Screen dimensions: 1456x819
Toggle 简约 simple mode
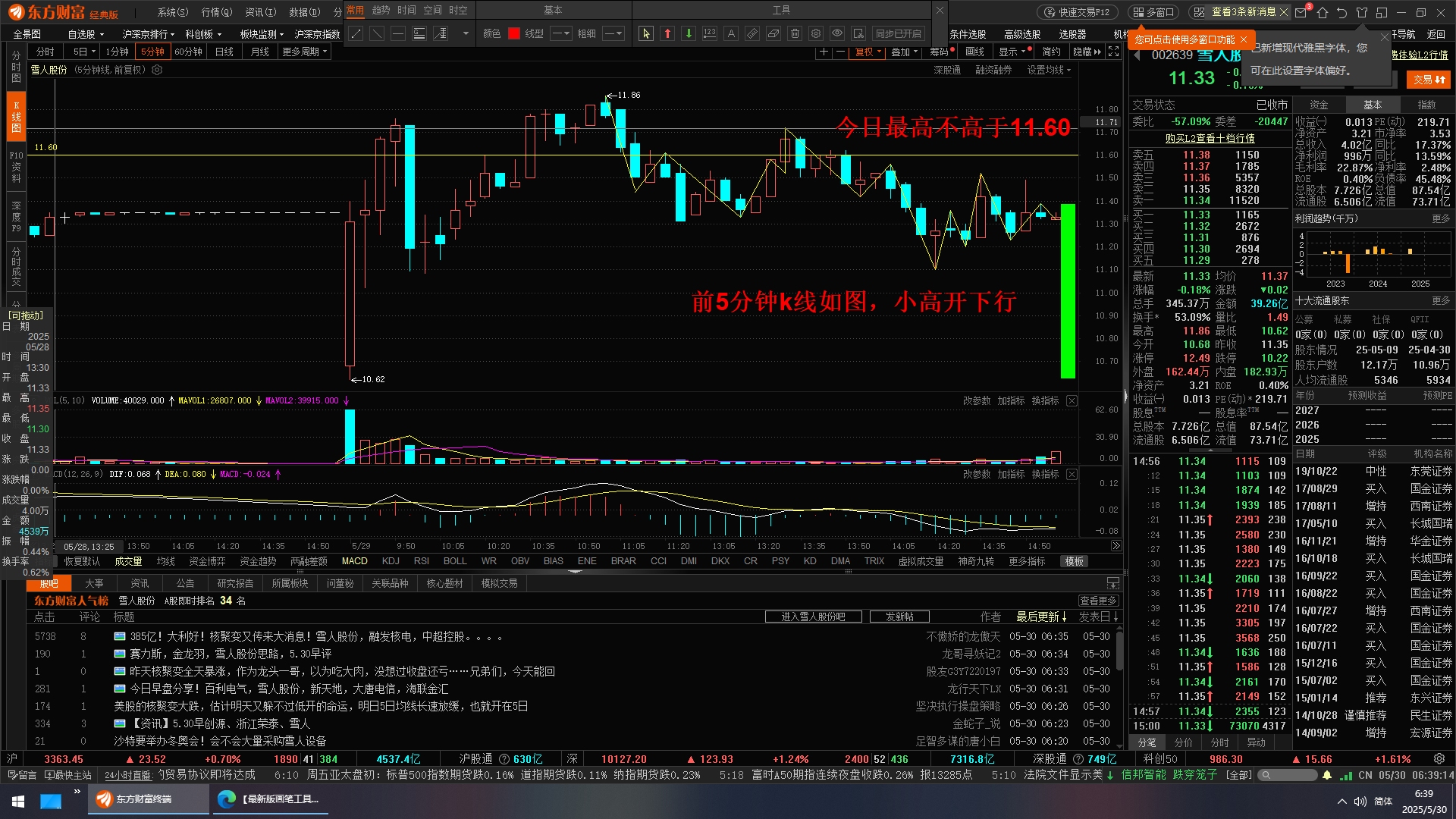point(1051,52)
